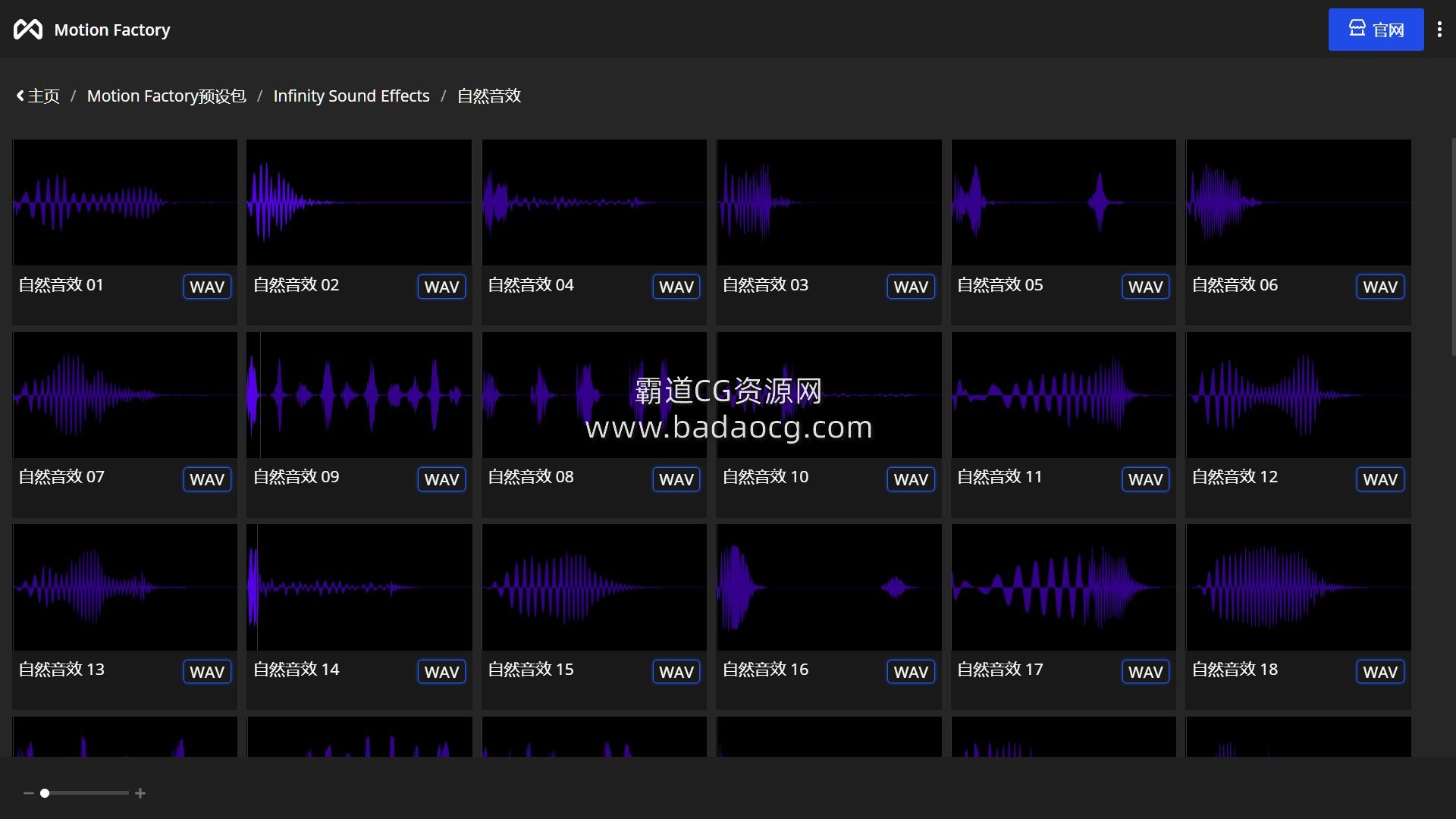
Task: Select the 自然音效 18 title label
Action: click(x=1235, y=670)
